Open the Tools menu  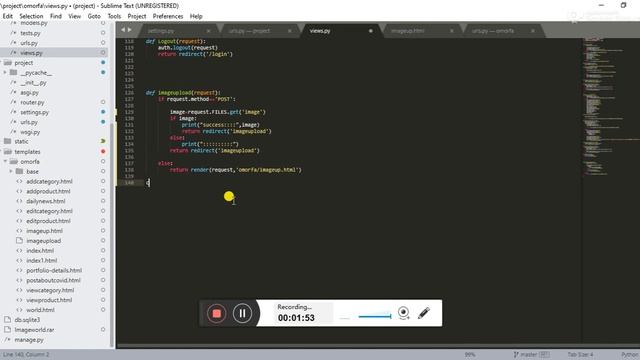coord(114,16)
